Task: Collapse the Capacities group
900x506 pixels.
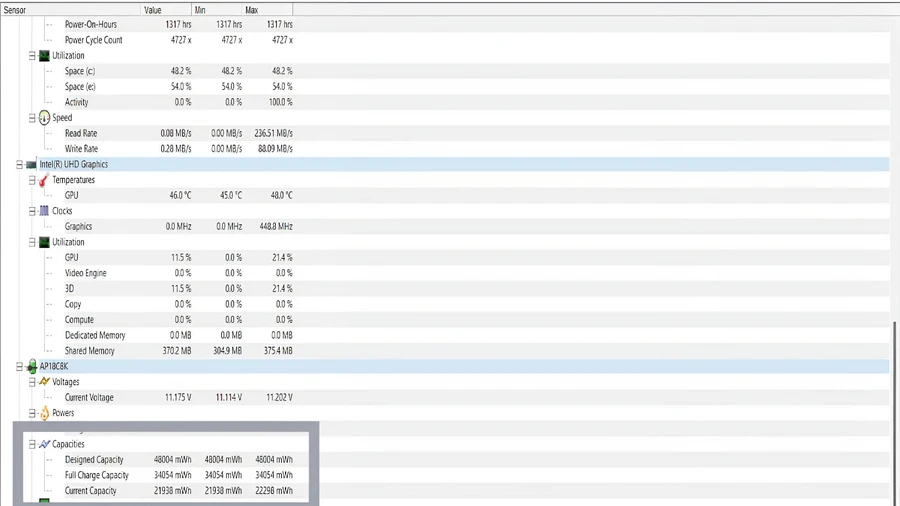Action: [x=32, y=444]
